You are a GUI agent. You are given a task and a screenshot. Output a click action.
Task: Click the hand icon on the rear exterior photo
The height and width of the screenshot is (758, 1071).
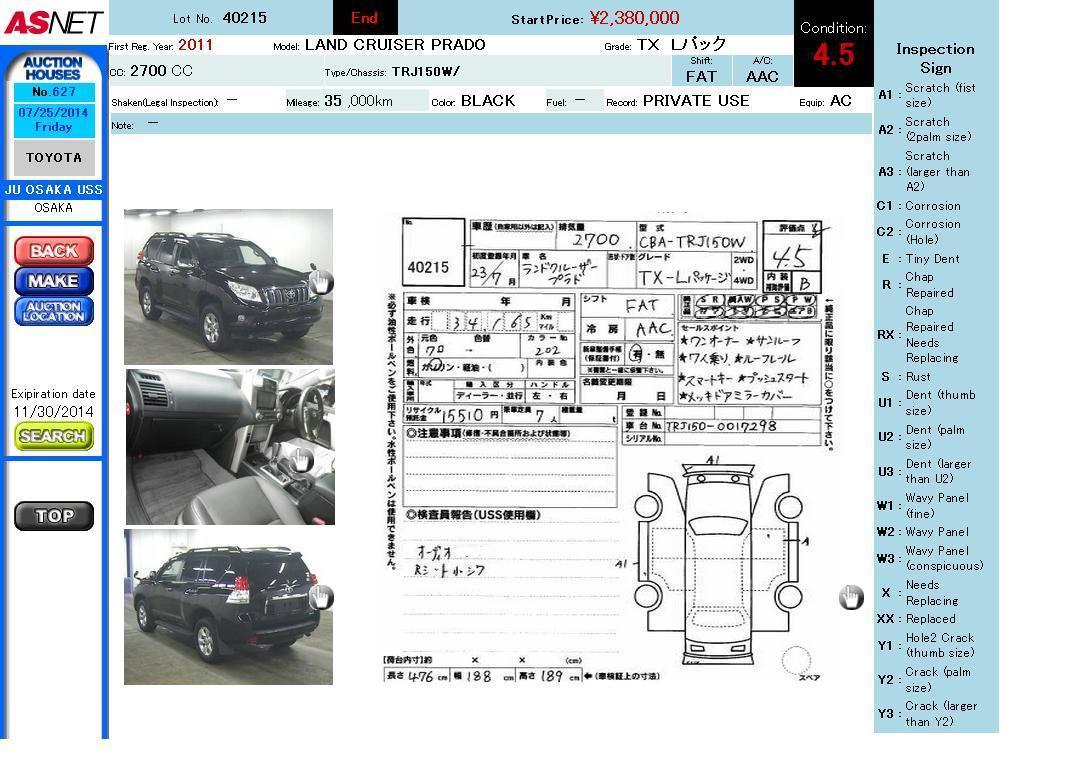point(319,597)
